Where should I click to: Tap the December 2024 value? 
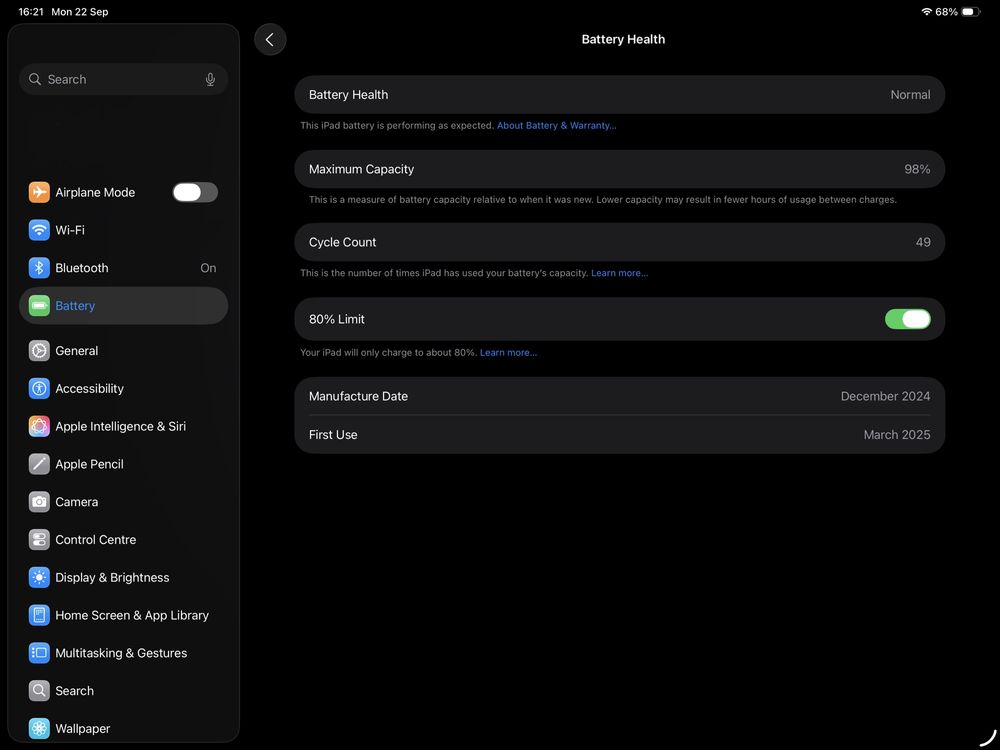[885, 396]
